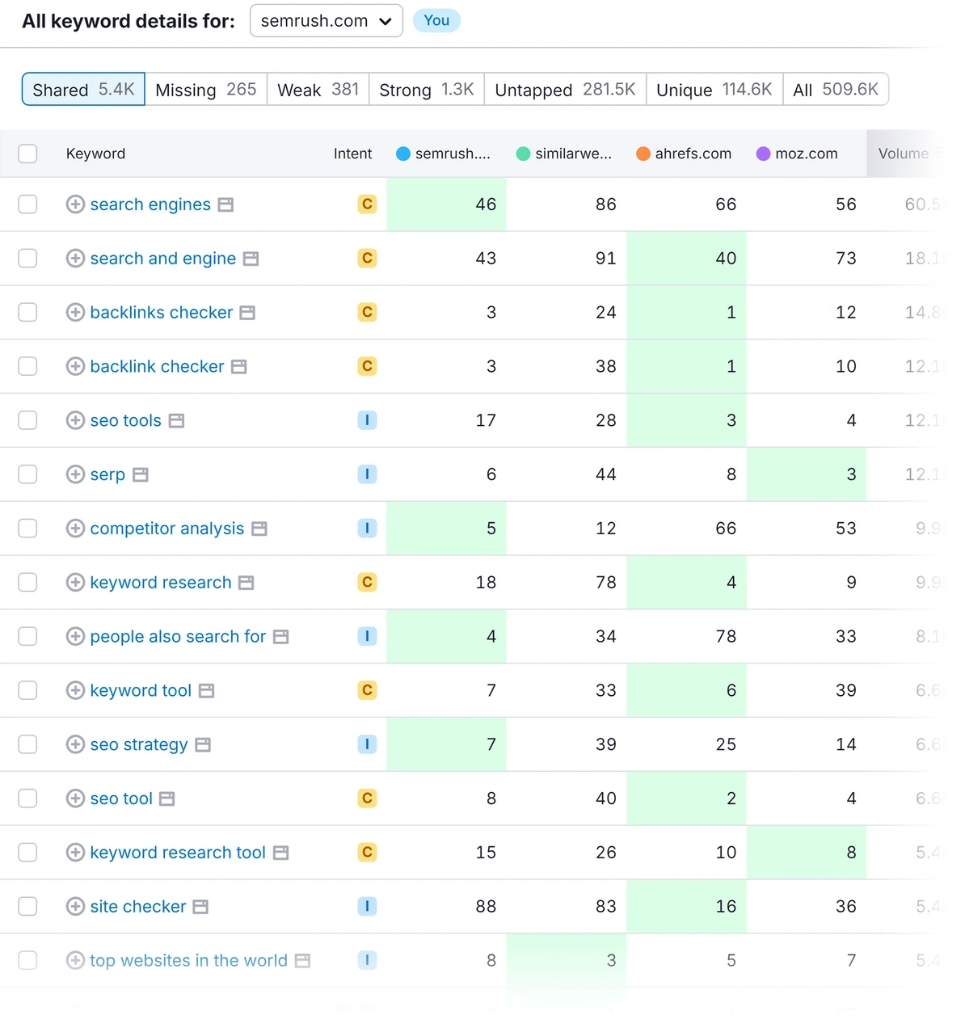The image size is (969, 1024).
Task: Tick the checkbox for site checker row
Action: [27, 906]
